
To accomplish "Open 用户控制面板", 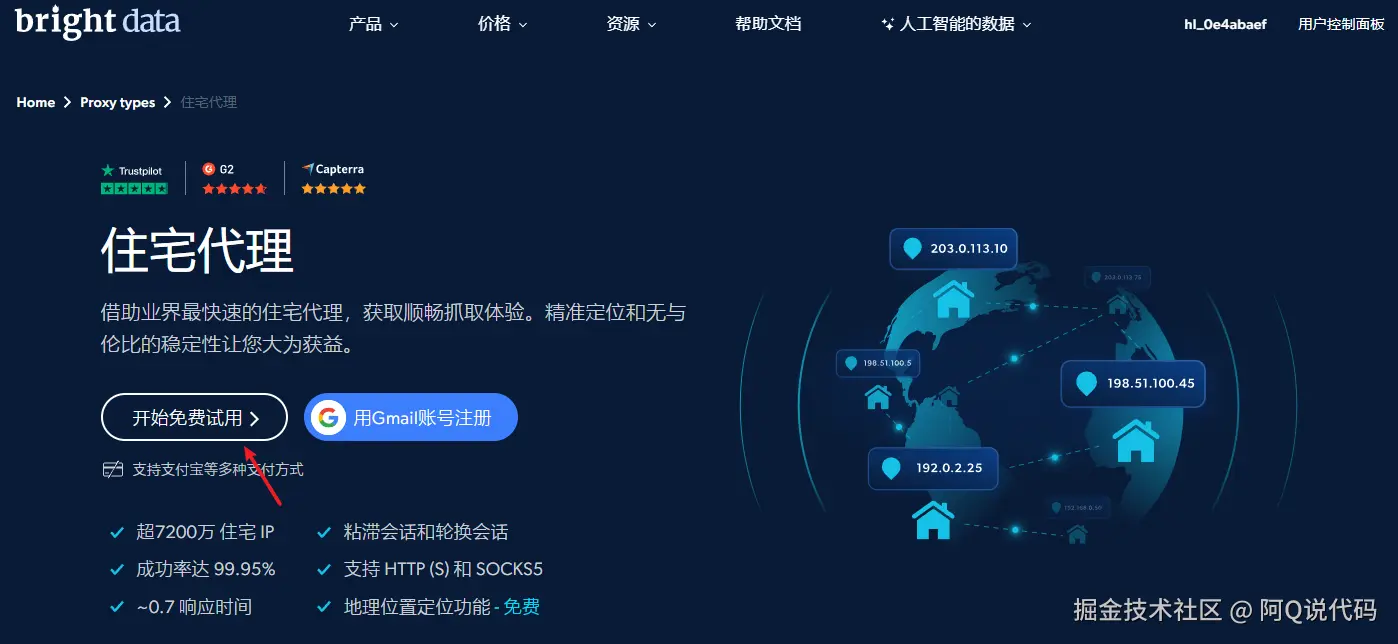I will (x=1341, y=24).
